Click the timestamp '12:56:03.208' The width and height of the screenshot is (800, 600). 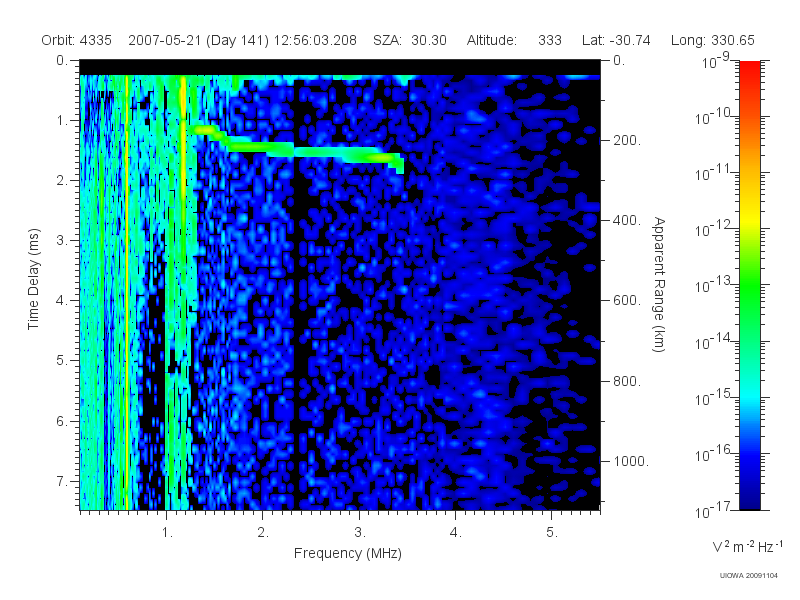point(315,40)
